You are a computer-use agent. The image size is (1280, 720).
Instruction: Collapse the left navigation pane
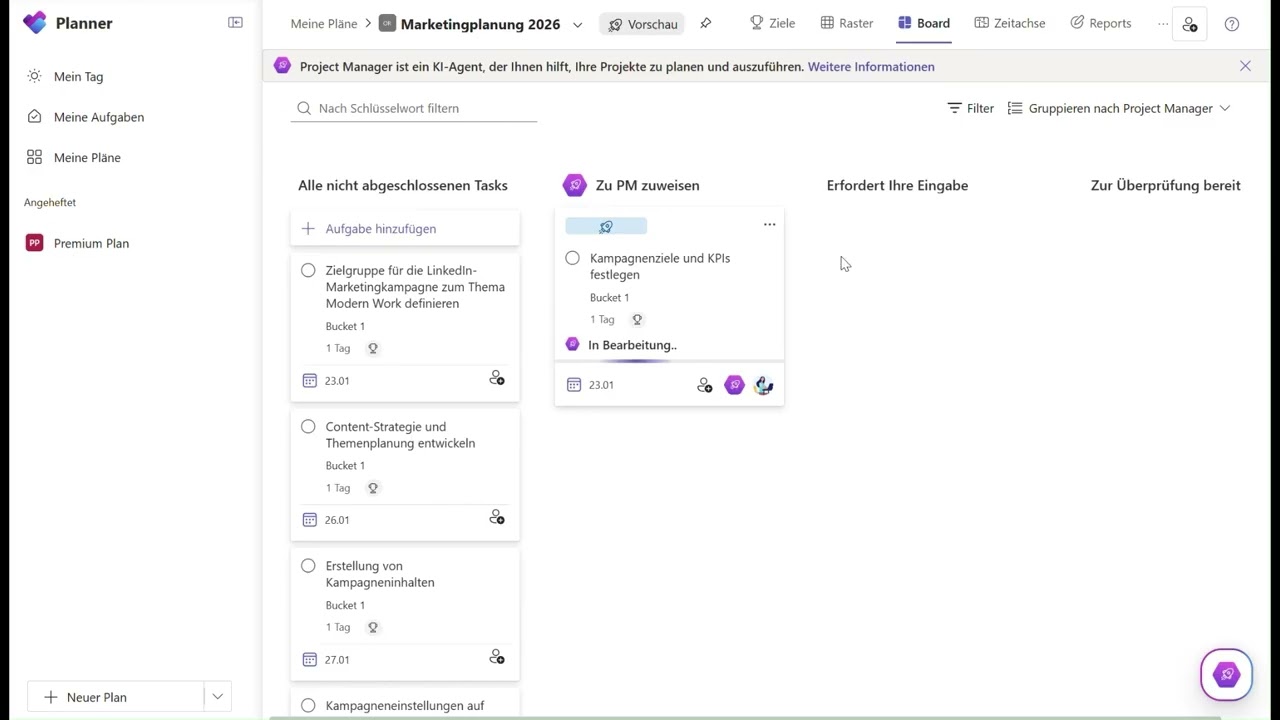click(x=235, y=22)
